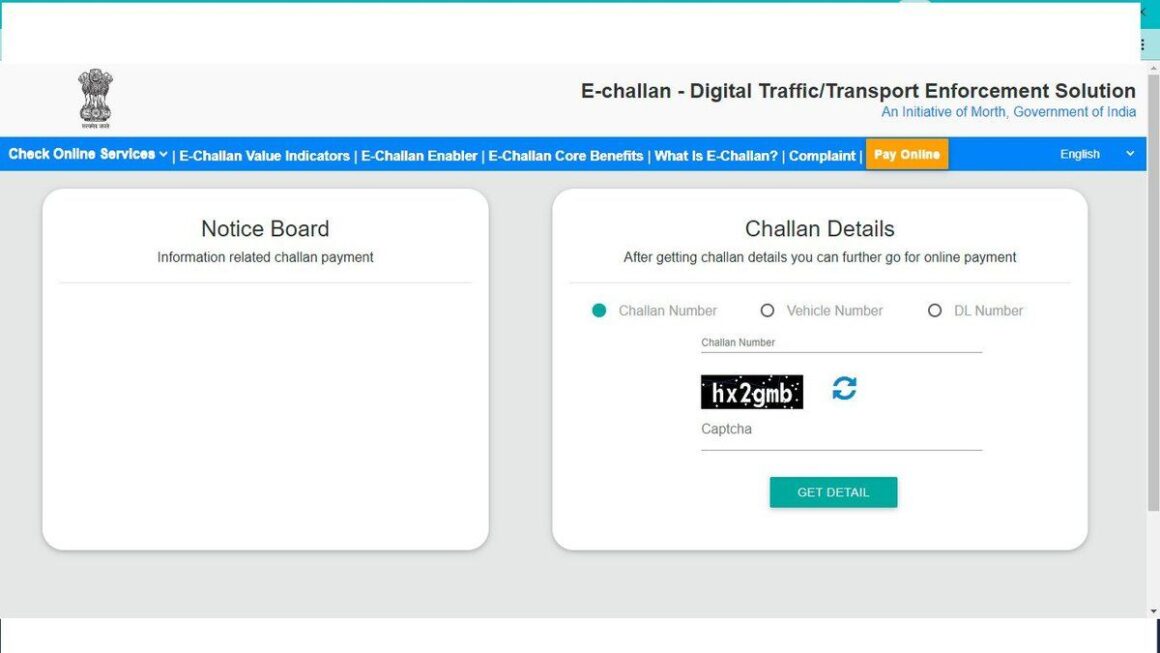The height and width of the screenshot is (653, 1160).
Task: Click the E-Challan Enabler navigation link
Action: [418, 156]
